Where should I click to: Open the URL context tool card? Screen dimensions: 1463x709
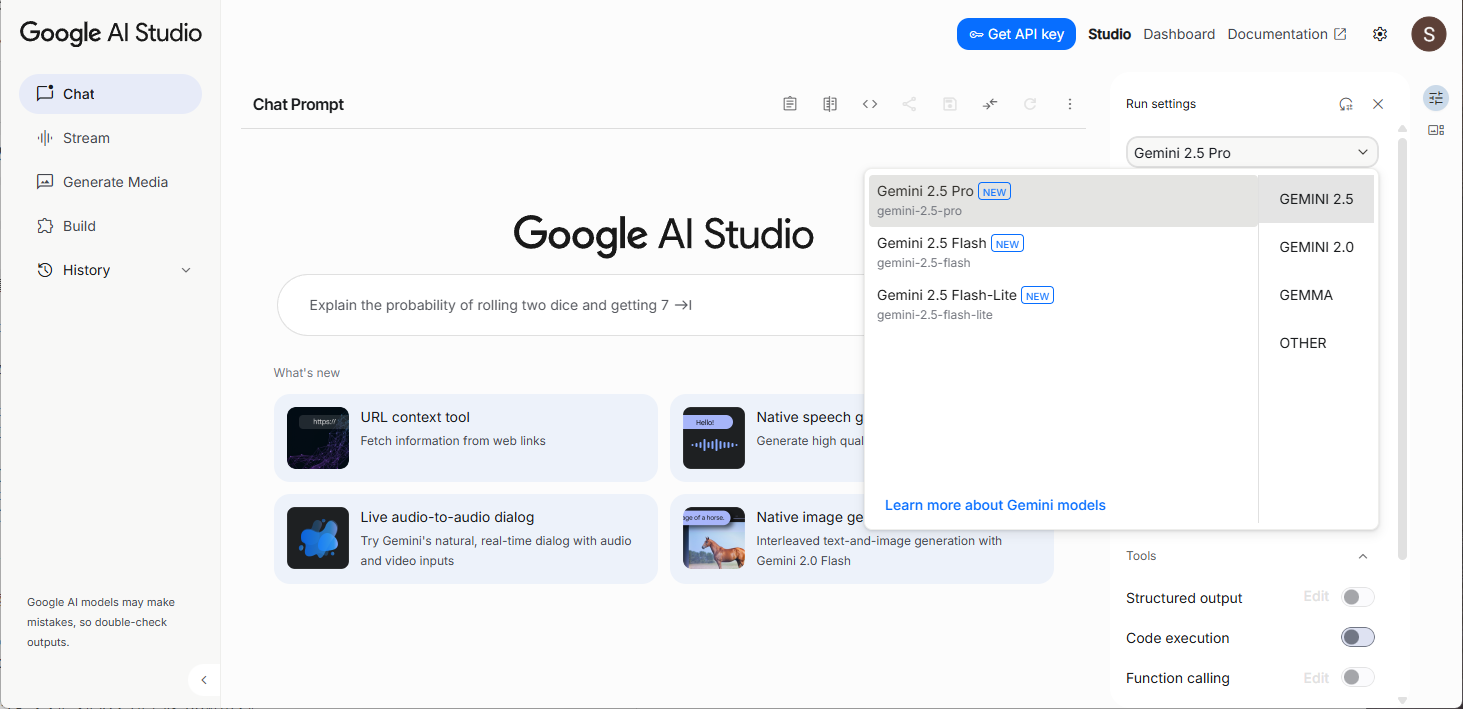466,438
